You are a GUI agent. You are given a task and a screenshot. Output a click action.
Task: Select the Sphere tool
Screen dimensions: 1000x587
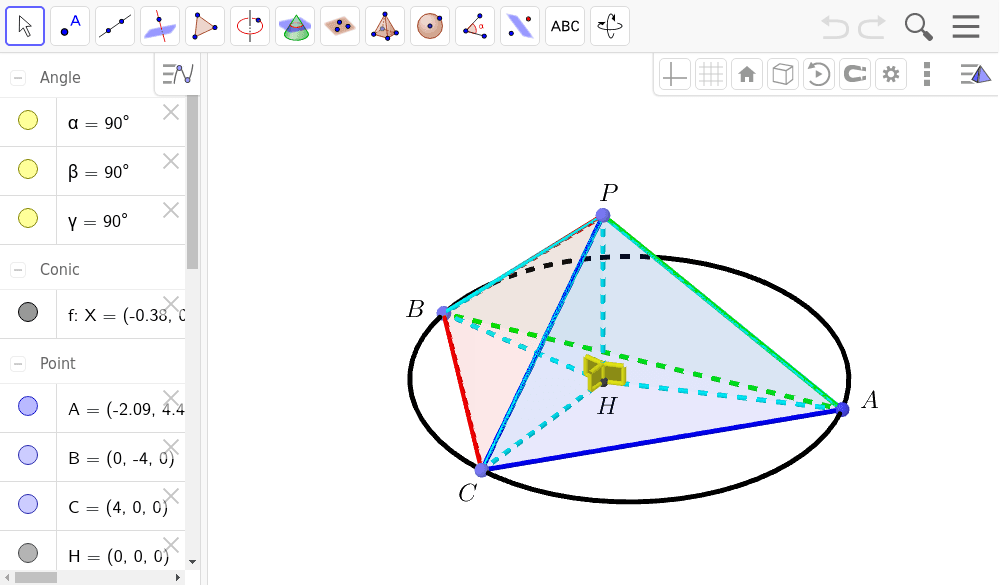click(x=430, y=26)
